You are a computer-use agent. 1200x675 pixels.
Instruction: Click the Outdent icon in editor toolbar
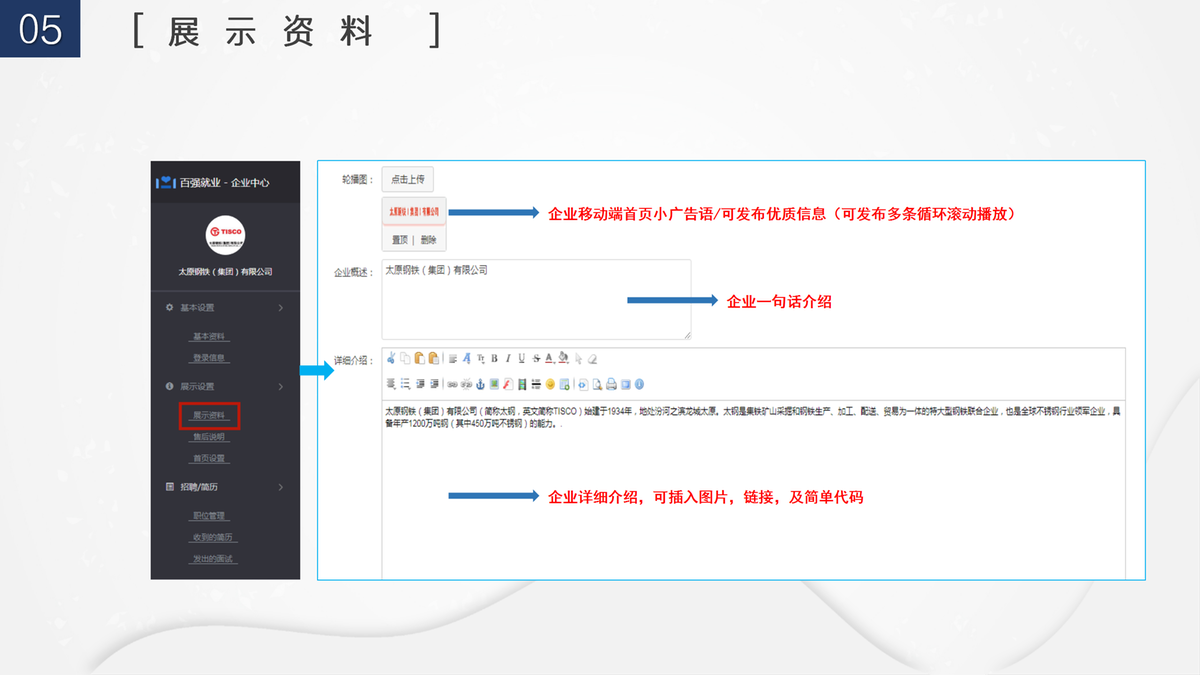(420, 383)
